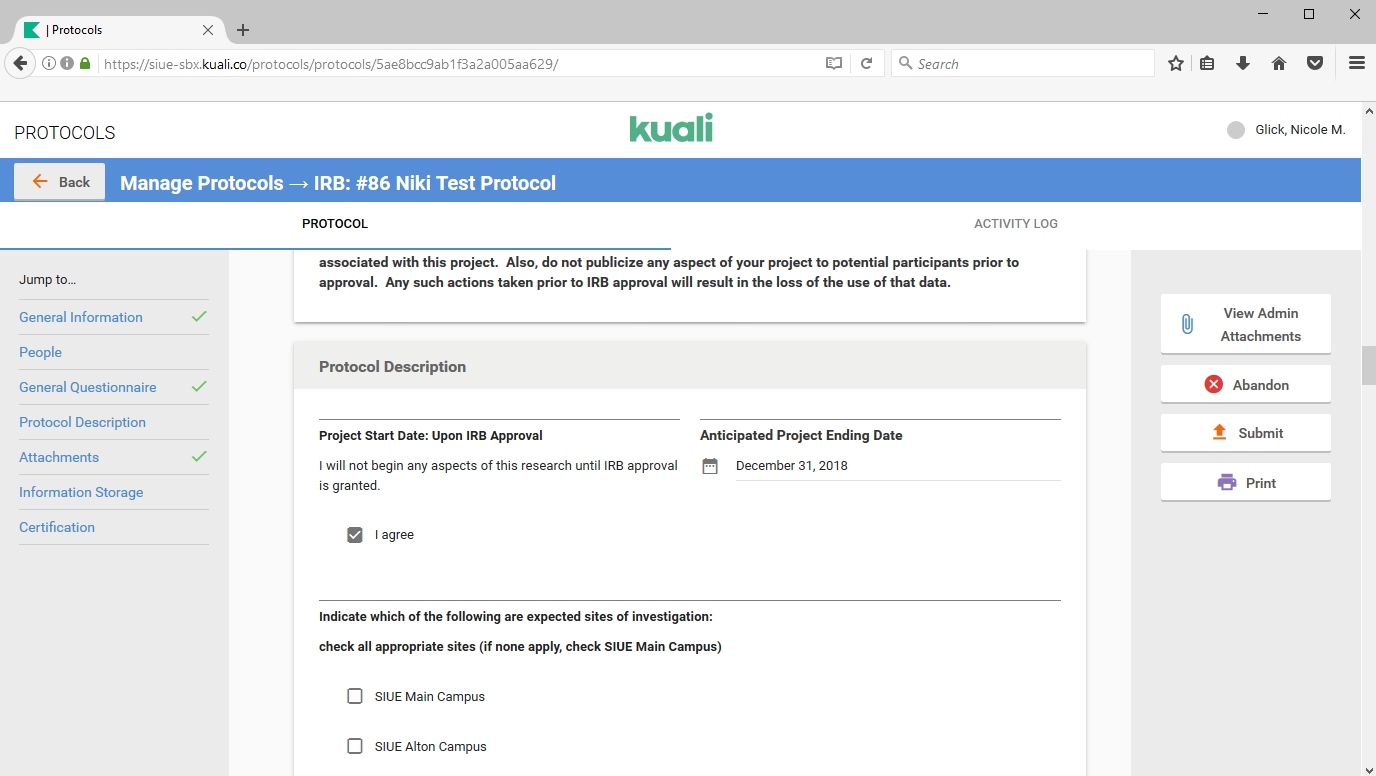1376x776 pixels.
Task: Open the calendar icon for ending date
Action: coord(710,466)
